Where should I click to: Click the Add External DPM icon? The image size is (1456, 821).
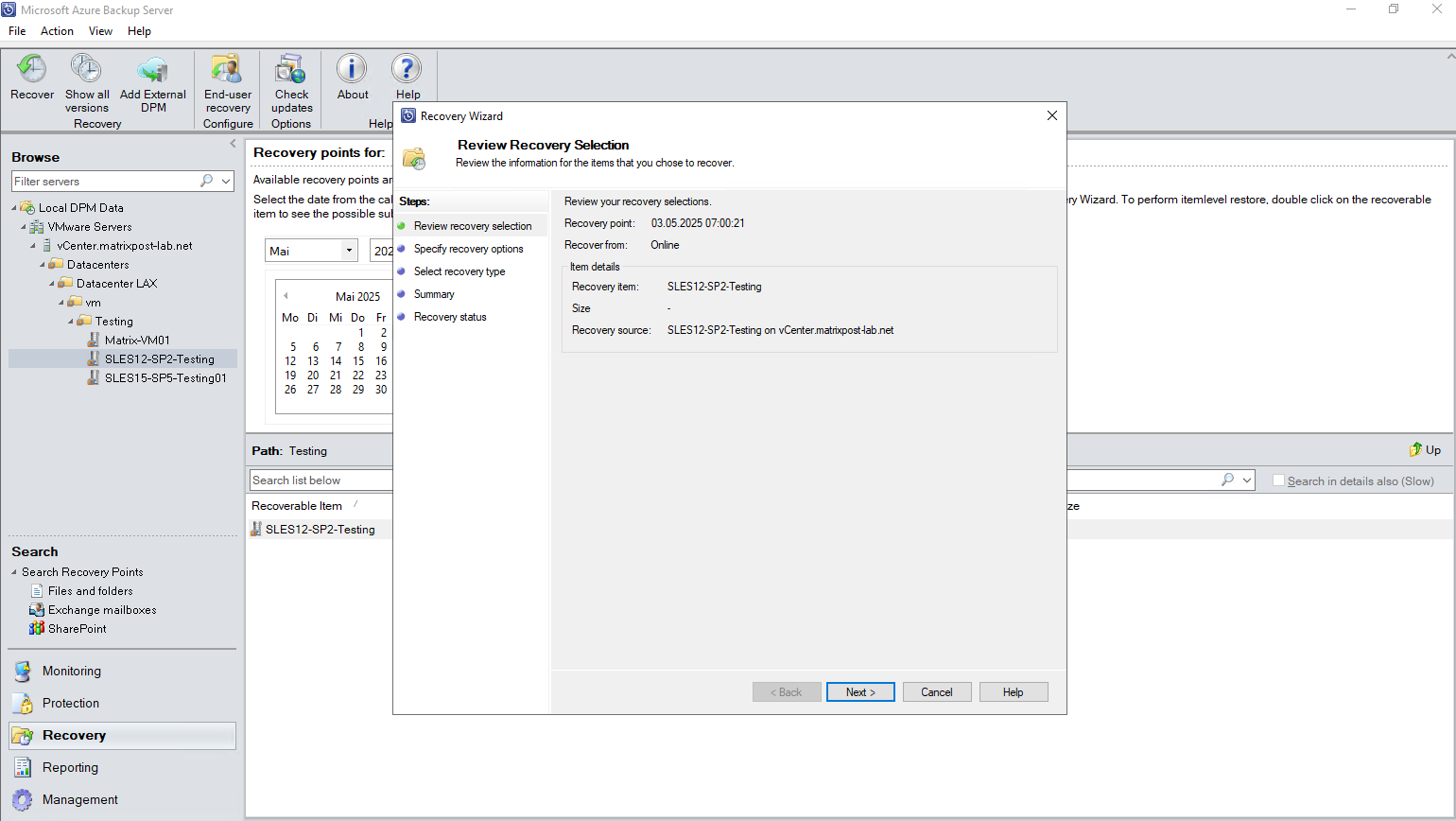152,70
